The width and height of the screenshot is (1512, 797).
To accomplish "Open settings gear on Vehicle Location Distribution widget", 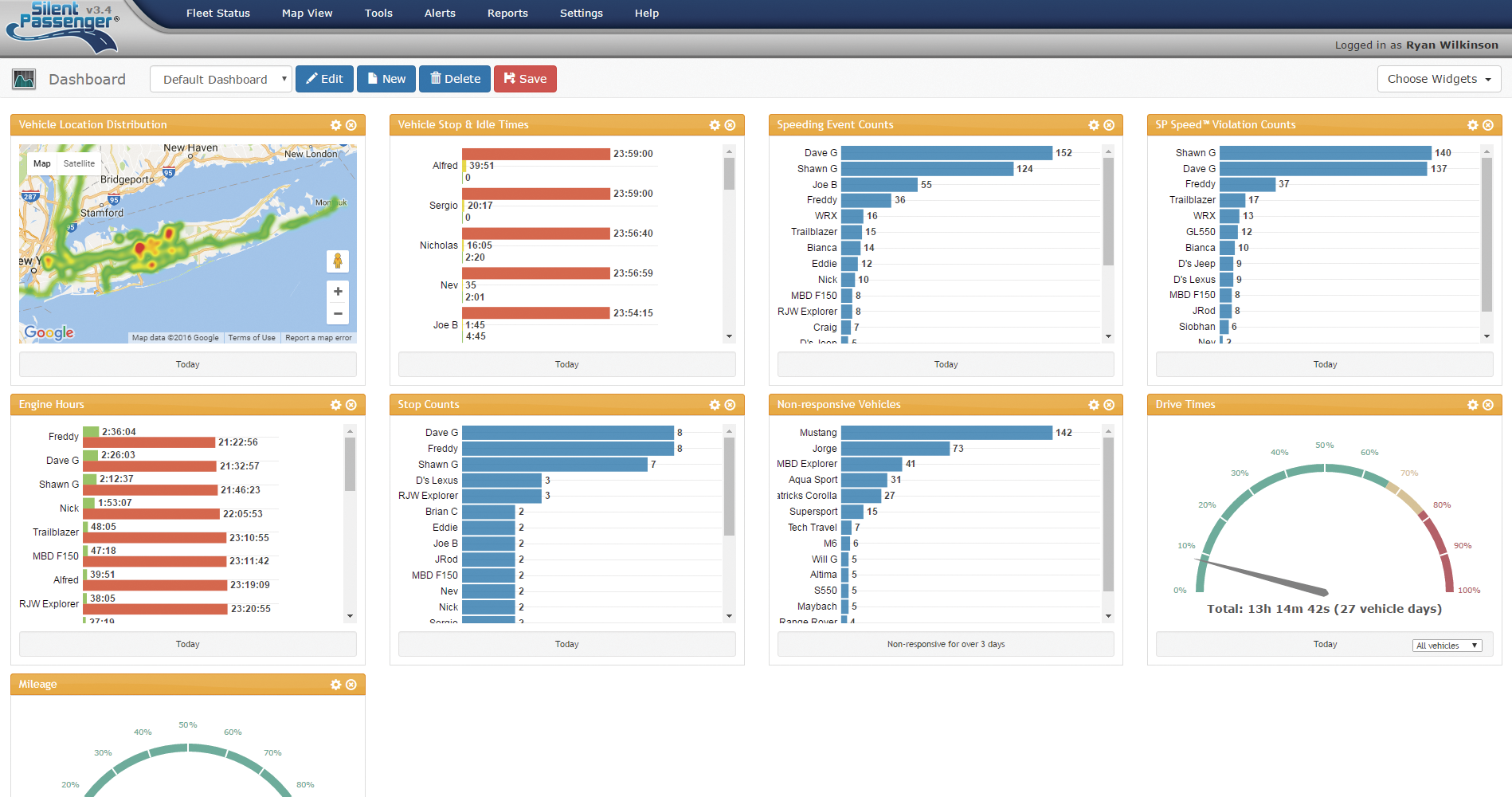I will coord(335,125).
